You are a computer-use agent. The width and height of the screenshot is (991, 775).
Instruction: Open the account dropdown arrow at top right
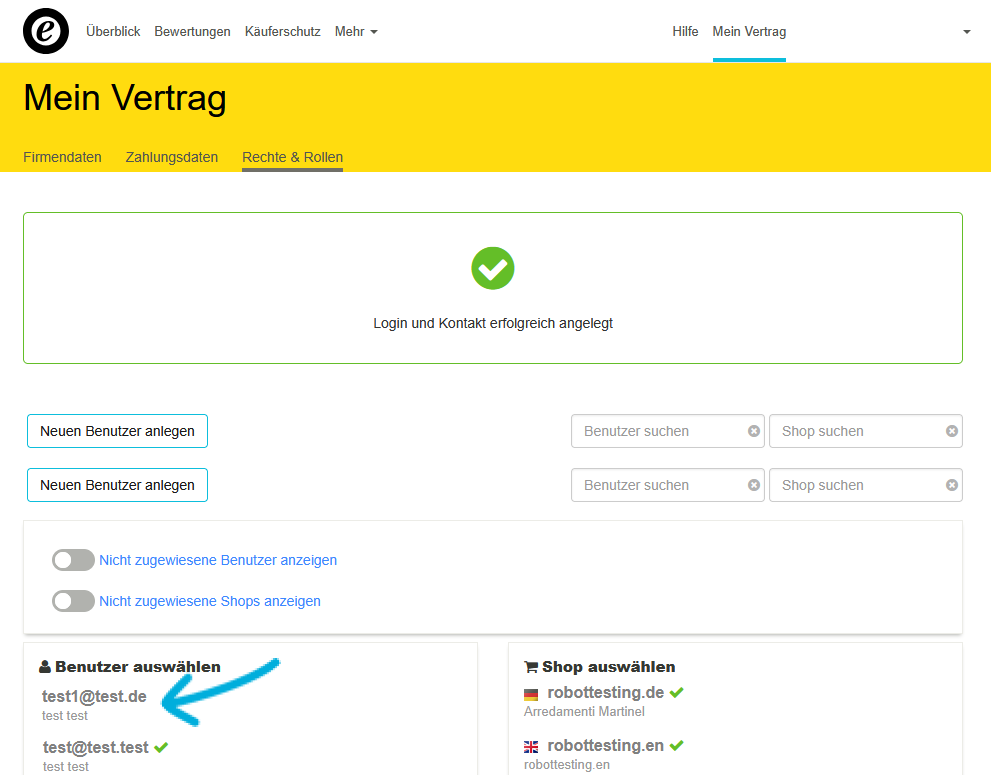pyautogui.click(x=966, y=32)
